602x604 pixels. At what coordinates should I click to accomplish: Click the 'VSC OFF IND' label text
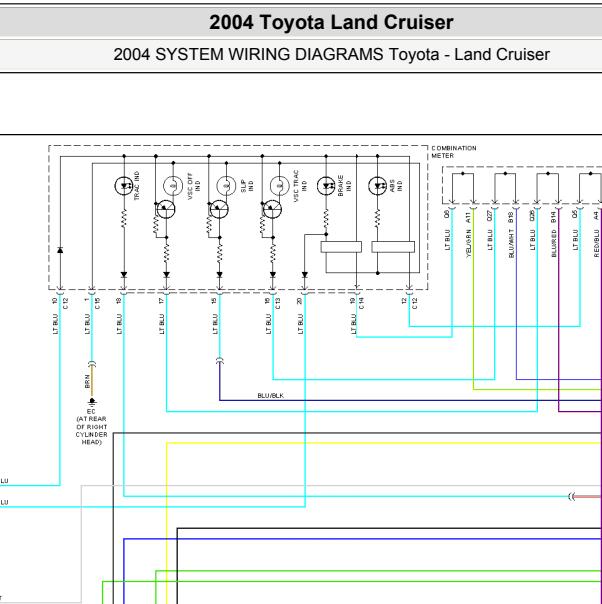click(x=193, y=186)
